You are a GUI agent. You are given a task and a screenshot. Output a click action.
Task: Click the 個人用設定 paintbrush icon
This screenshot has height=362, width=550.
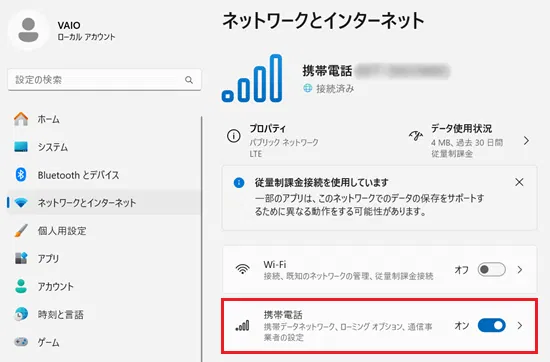(21, 230)
